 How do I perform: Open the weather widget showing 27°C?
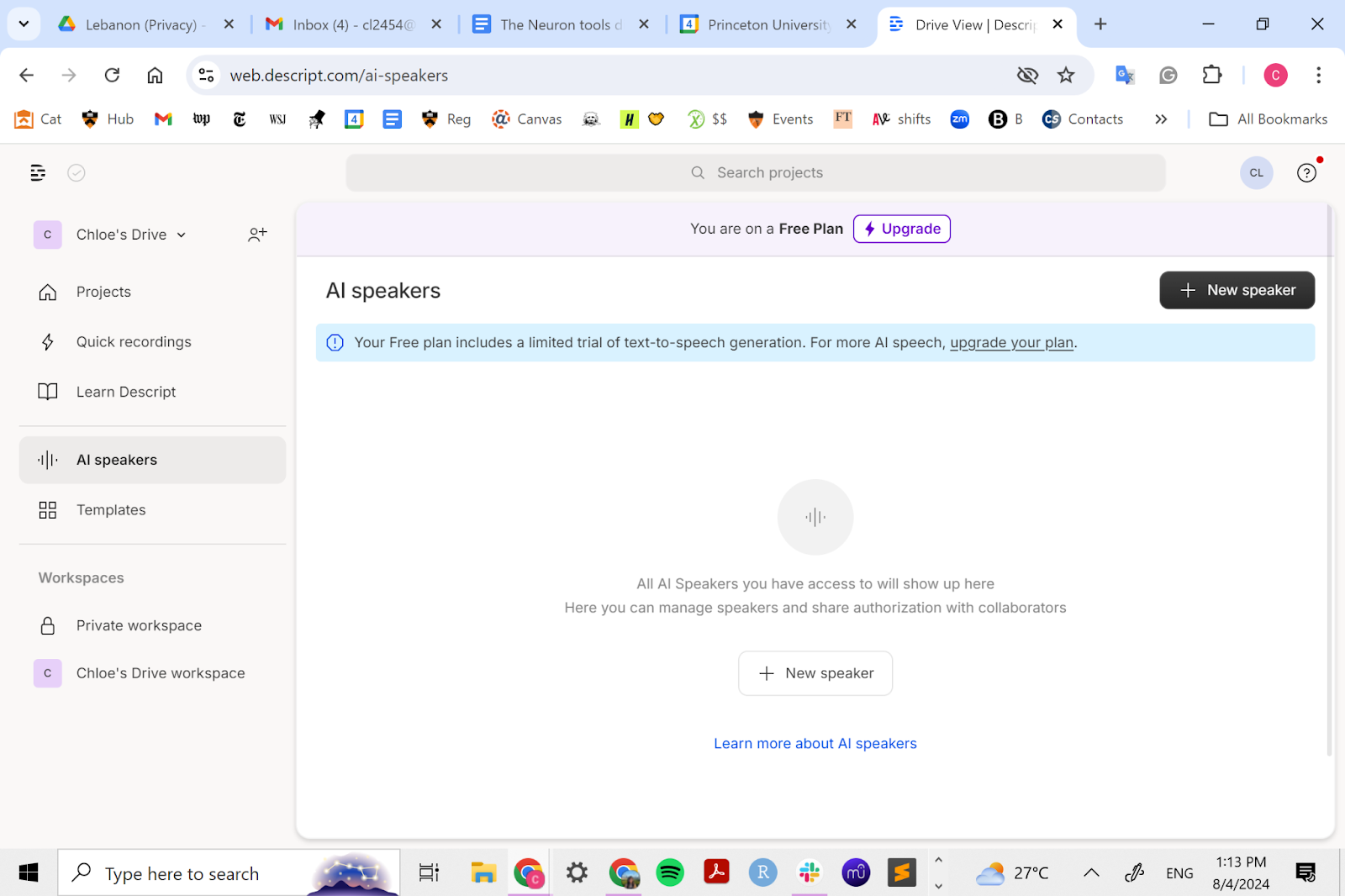tap(1012, 873)
